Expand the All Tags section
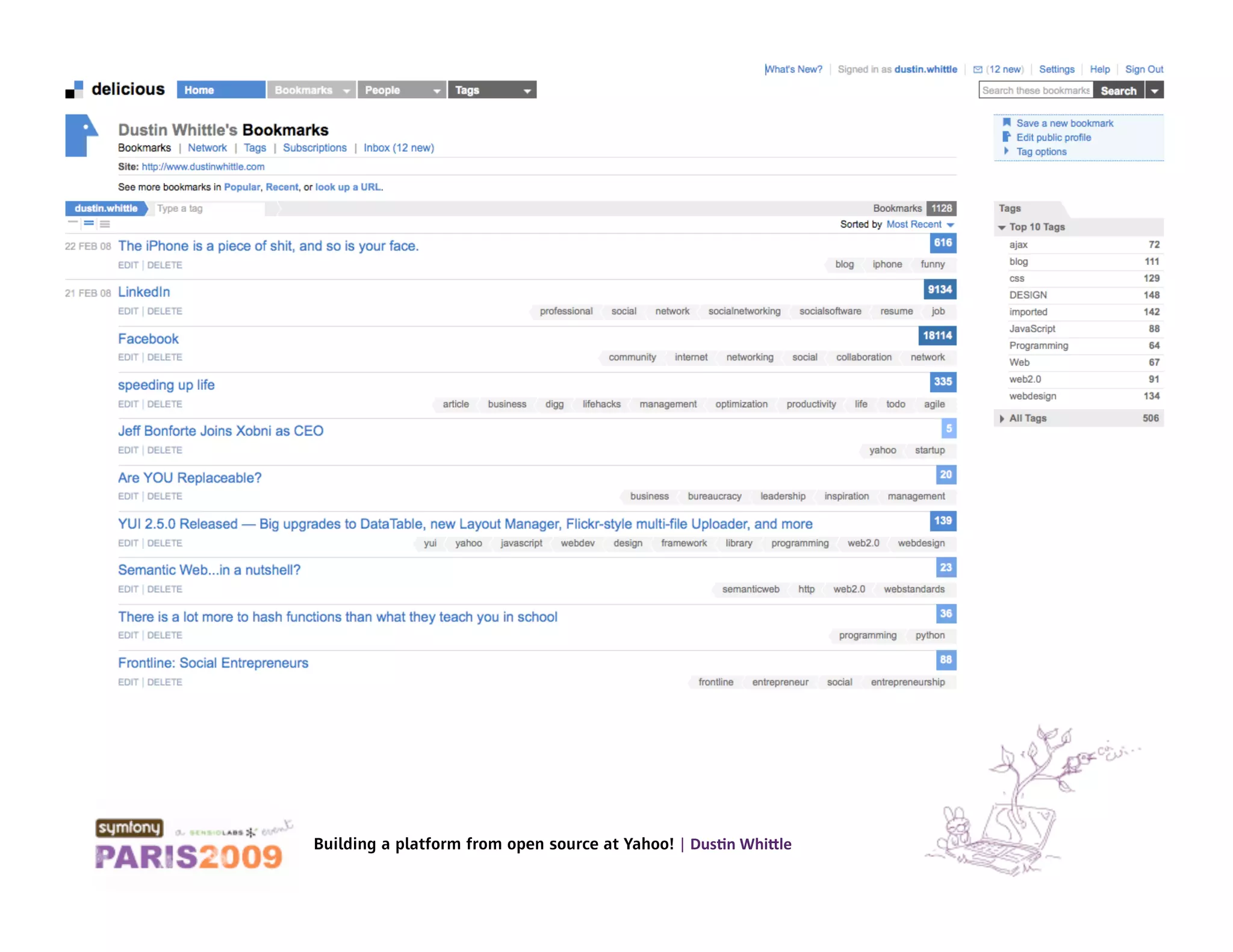 (1002, 418)
